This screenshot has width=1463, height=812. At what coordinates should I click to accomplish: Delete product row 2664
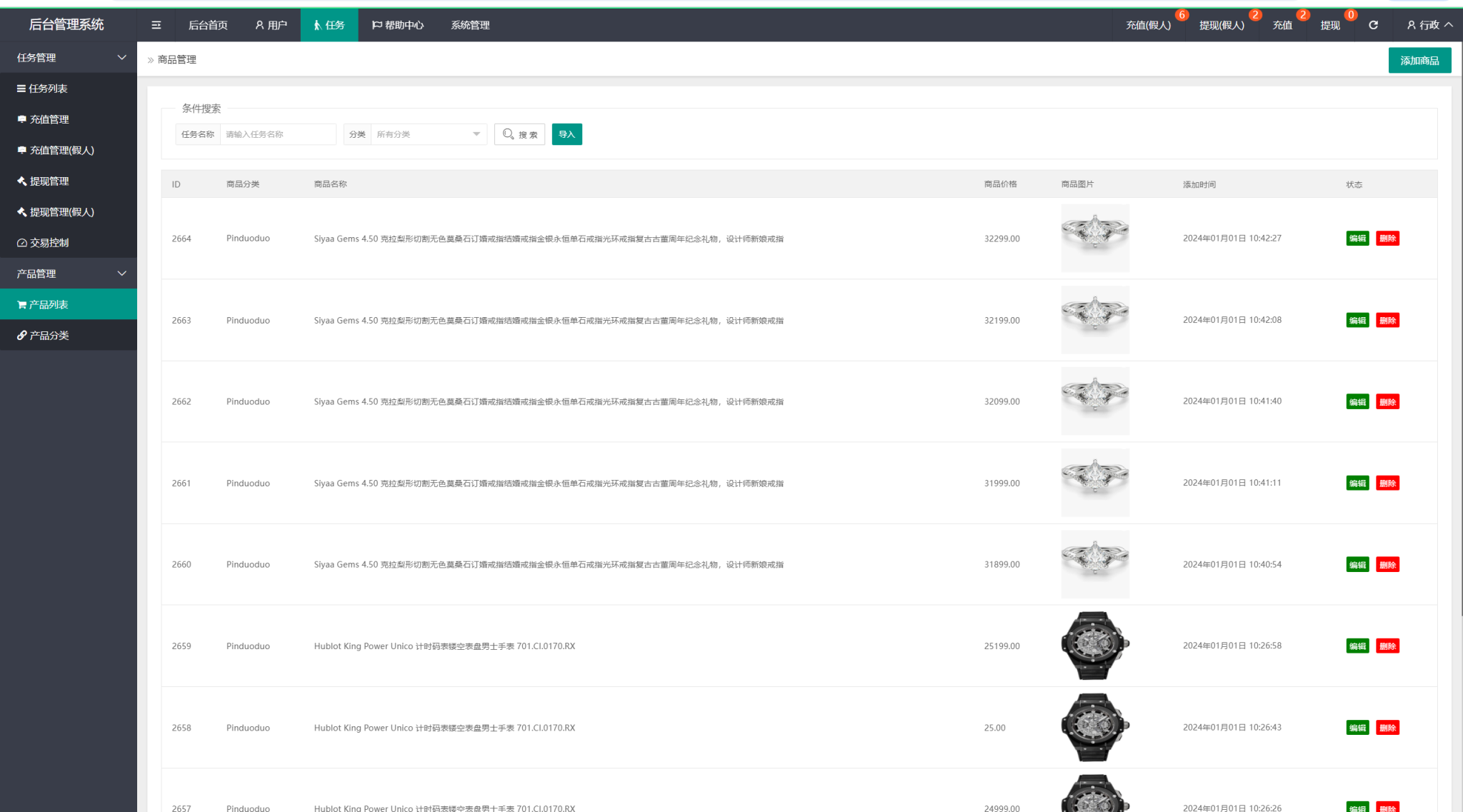tap(1387, 239)
